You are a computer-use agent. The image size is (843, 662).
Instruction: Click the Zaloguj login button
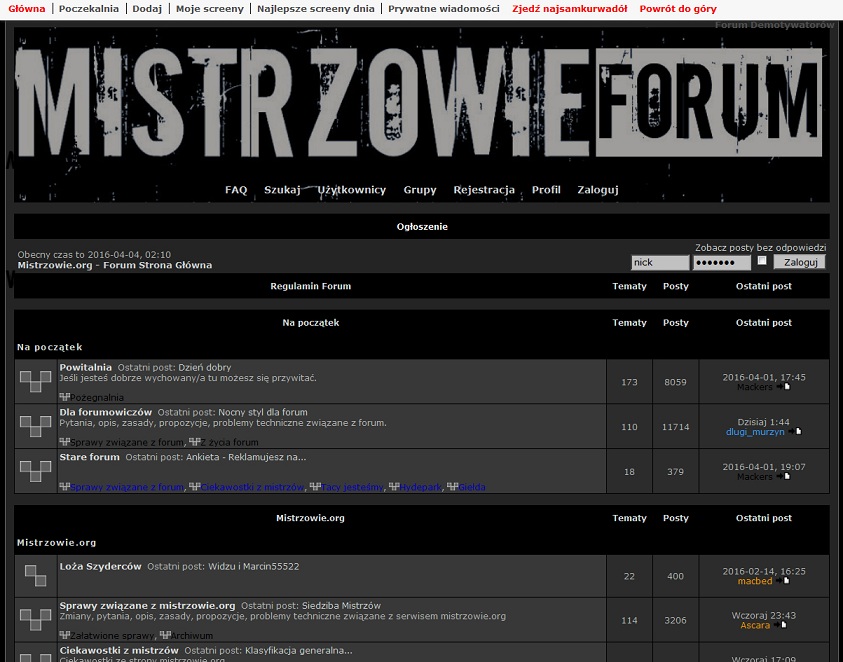(799, 262)
